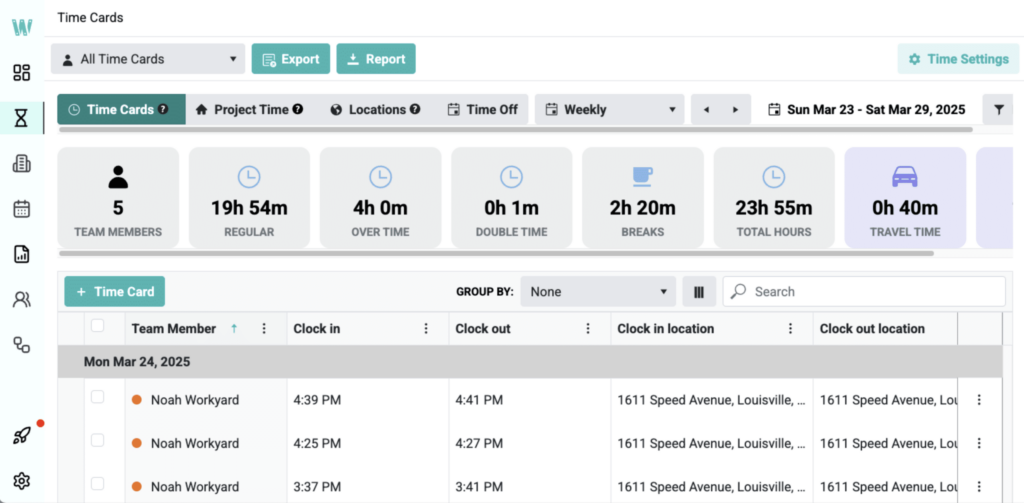Image resolution: width=1024 pixels, height=503 pixels.
Task: Click the Export button
Action: (290, 59)
